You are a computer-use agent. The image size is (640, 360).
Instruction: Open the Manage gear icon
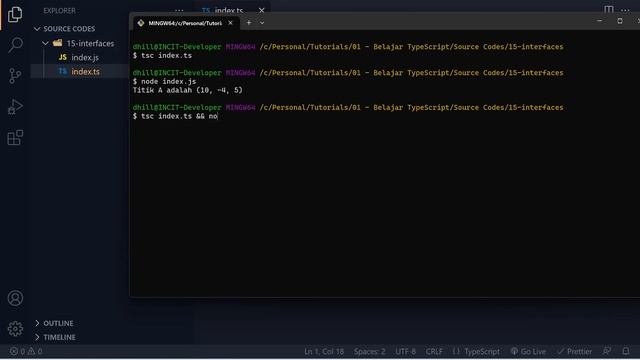click(15, 329)
